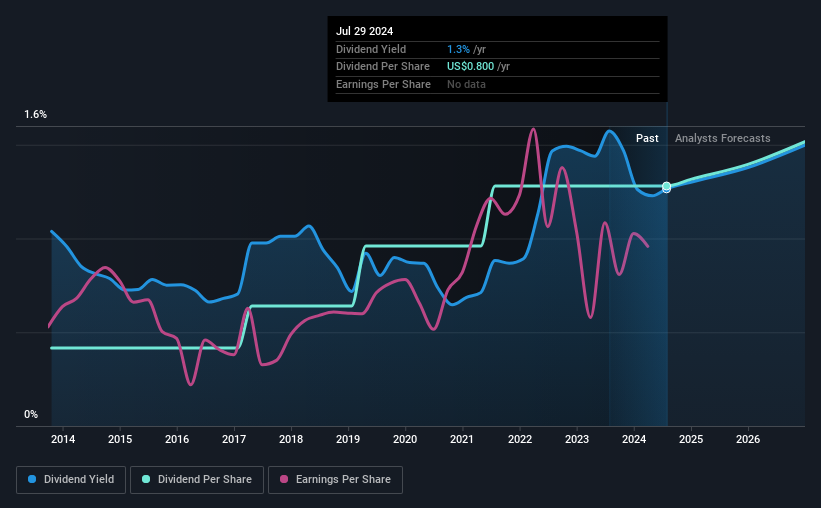Select the 2025 label on the x-axis
821x508 pixels.
click(691, 439)
